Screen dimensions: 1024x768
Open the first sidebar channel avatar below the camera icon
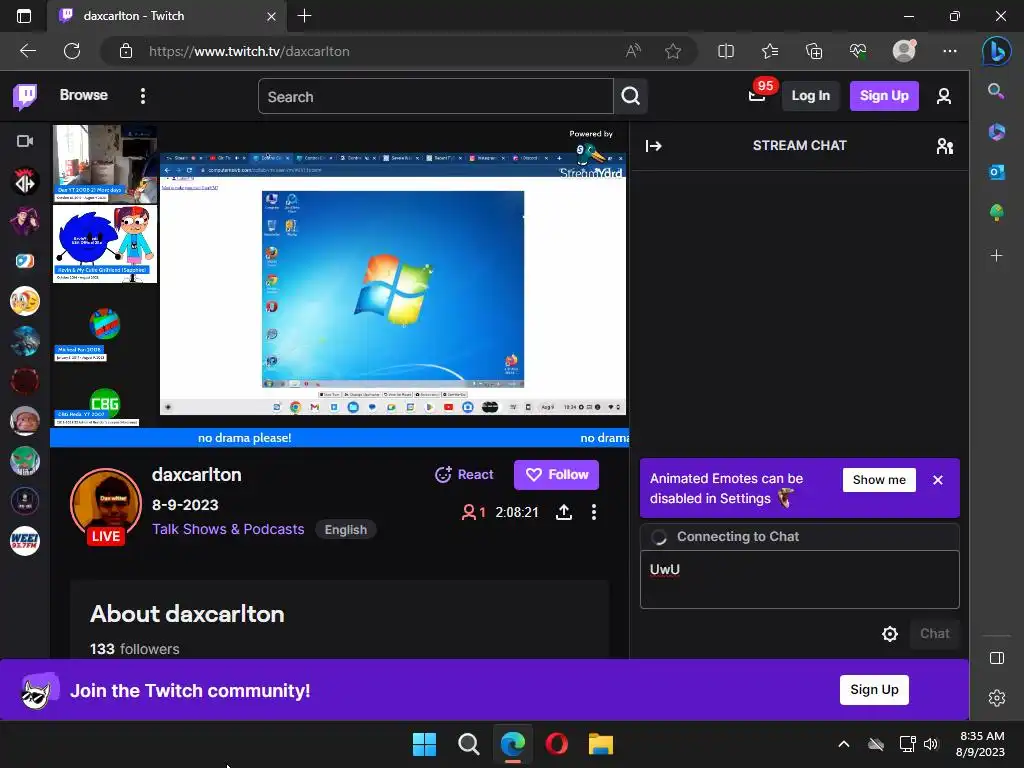pos(25,181)
